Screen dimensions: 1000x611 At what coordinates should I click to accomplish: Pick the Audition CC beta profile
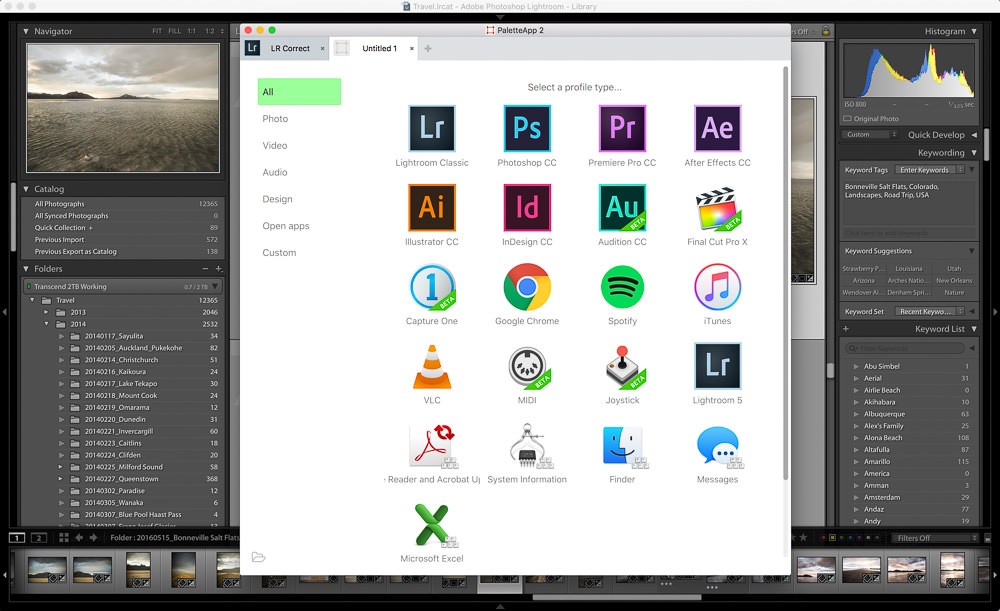tap(622, 207)
